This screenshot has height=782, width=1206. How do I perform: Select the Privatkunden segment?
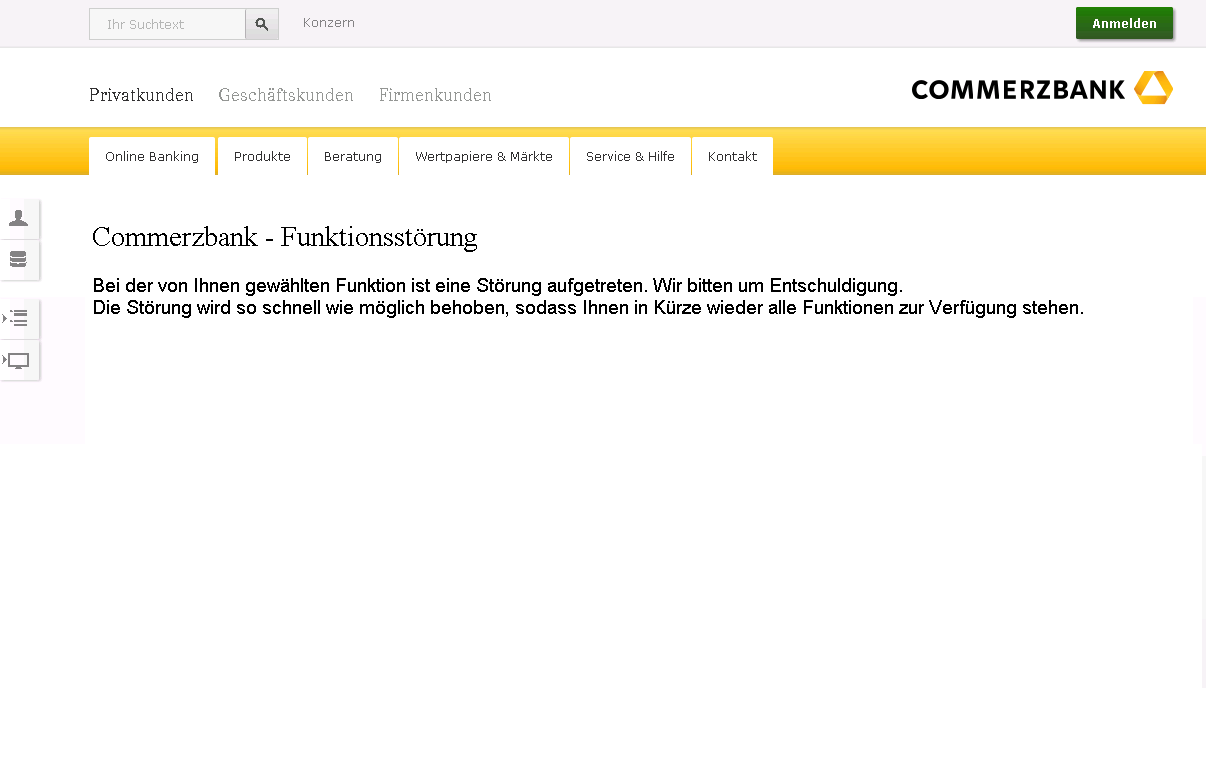point(141,95)
